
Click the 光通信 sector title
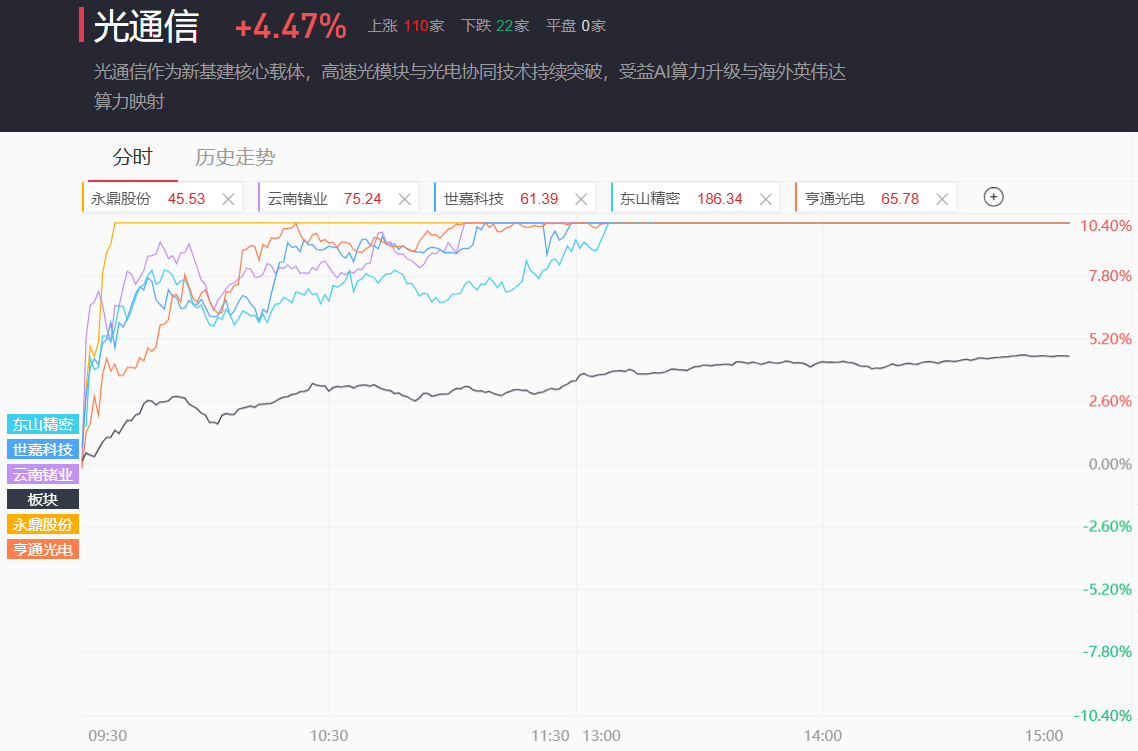(146, 27)
